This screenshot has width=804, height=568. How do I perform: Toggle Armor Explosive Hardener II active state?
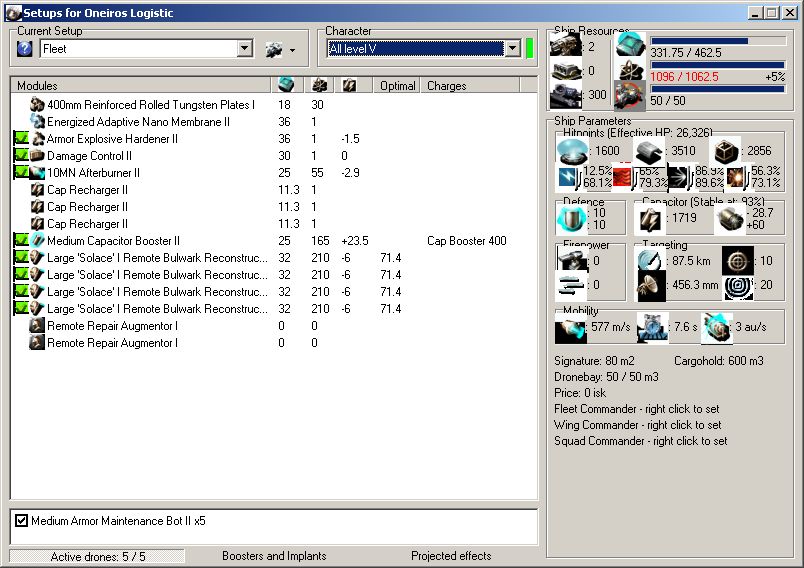(x=21, y=138)
